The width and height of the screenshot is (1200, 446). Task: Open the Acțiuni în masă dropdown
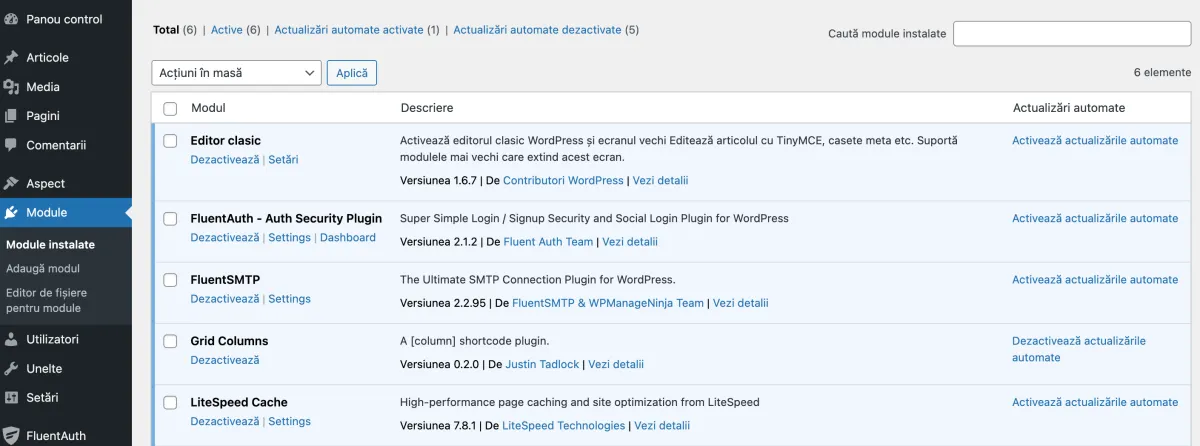tap(237, 73)
